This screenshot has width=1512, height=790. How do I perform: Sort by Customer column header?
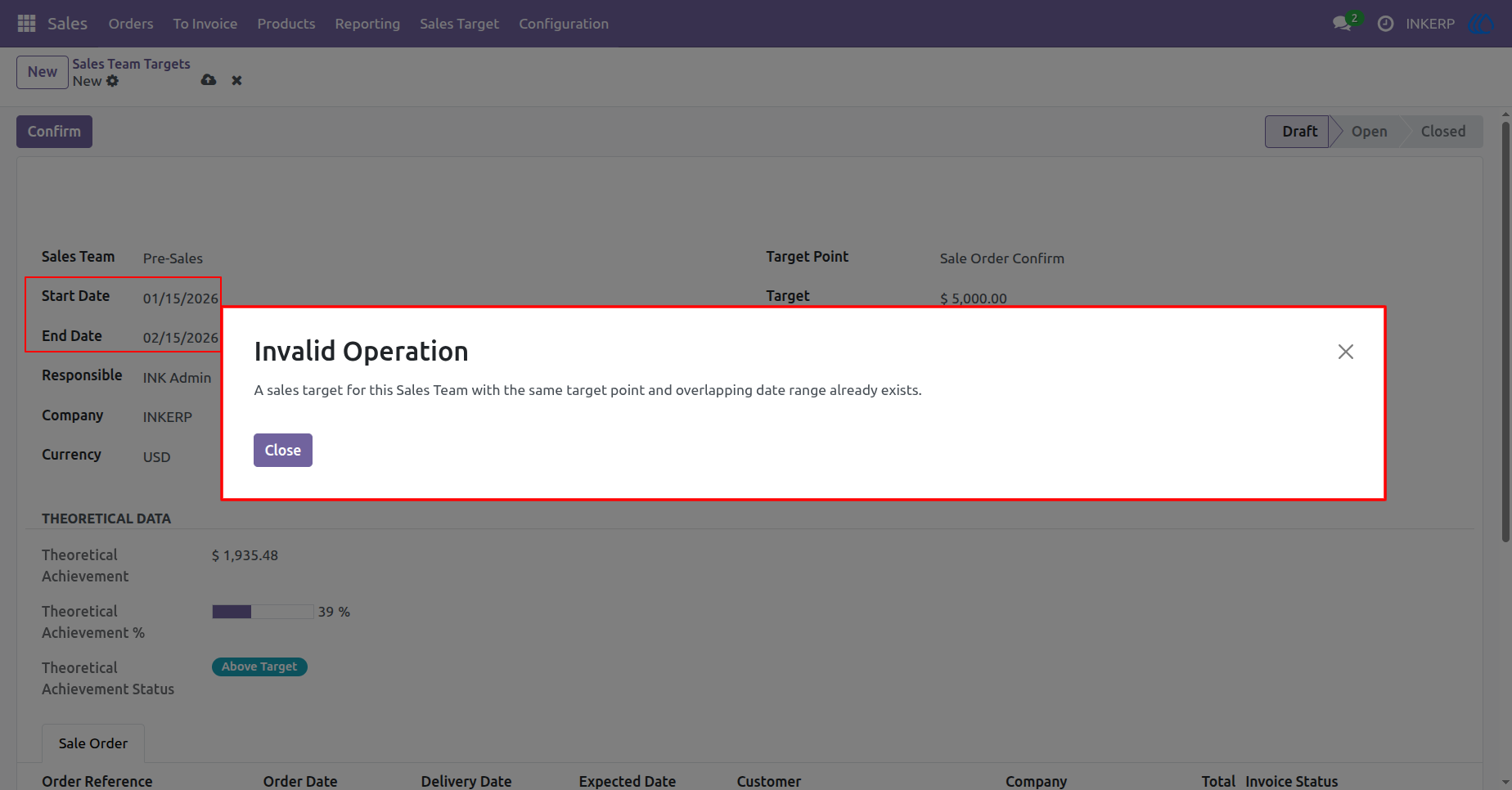point(769,782)
